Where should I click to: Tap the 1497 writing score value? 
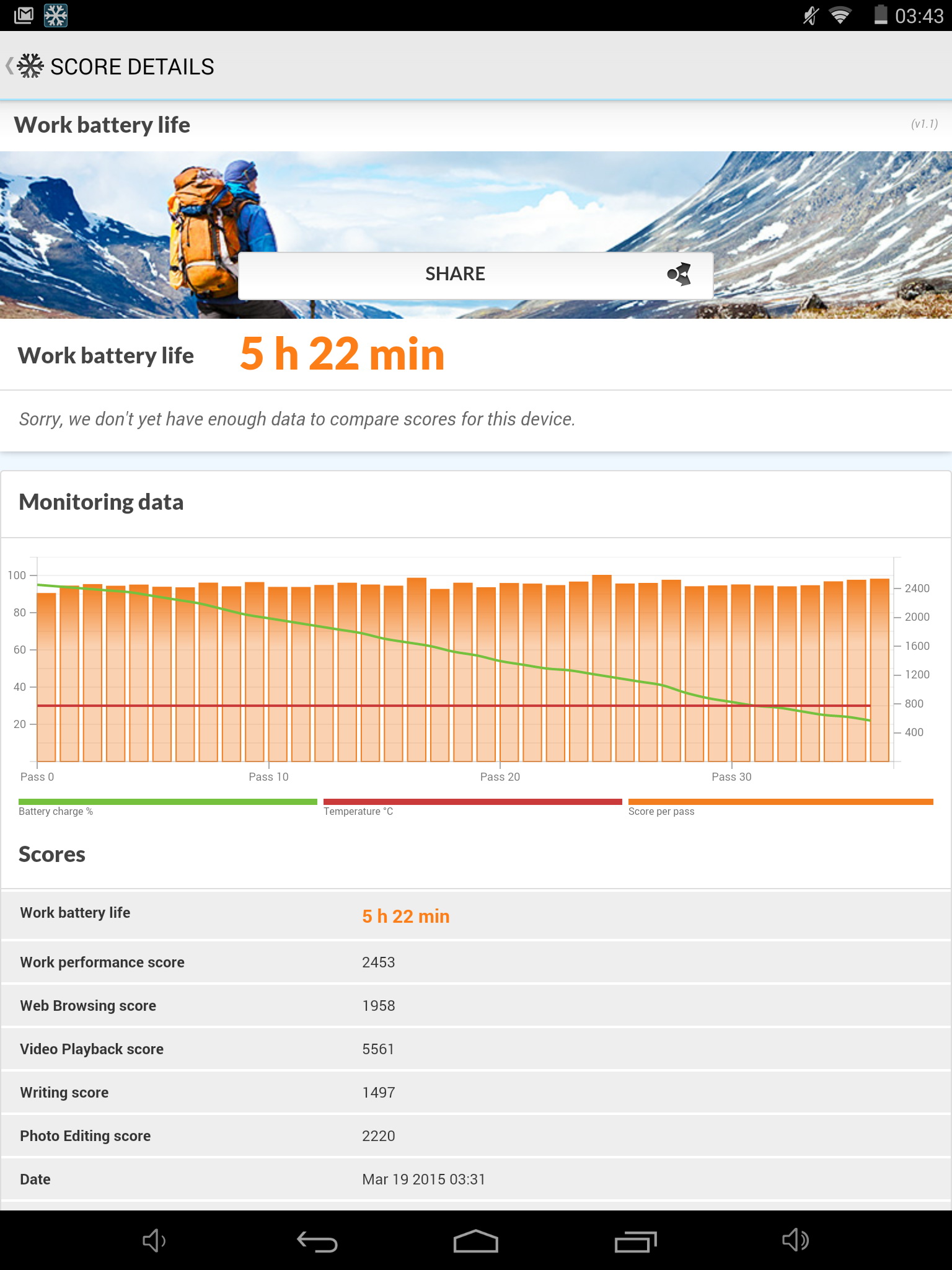378,1093
